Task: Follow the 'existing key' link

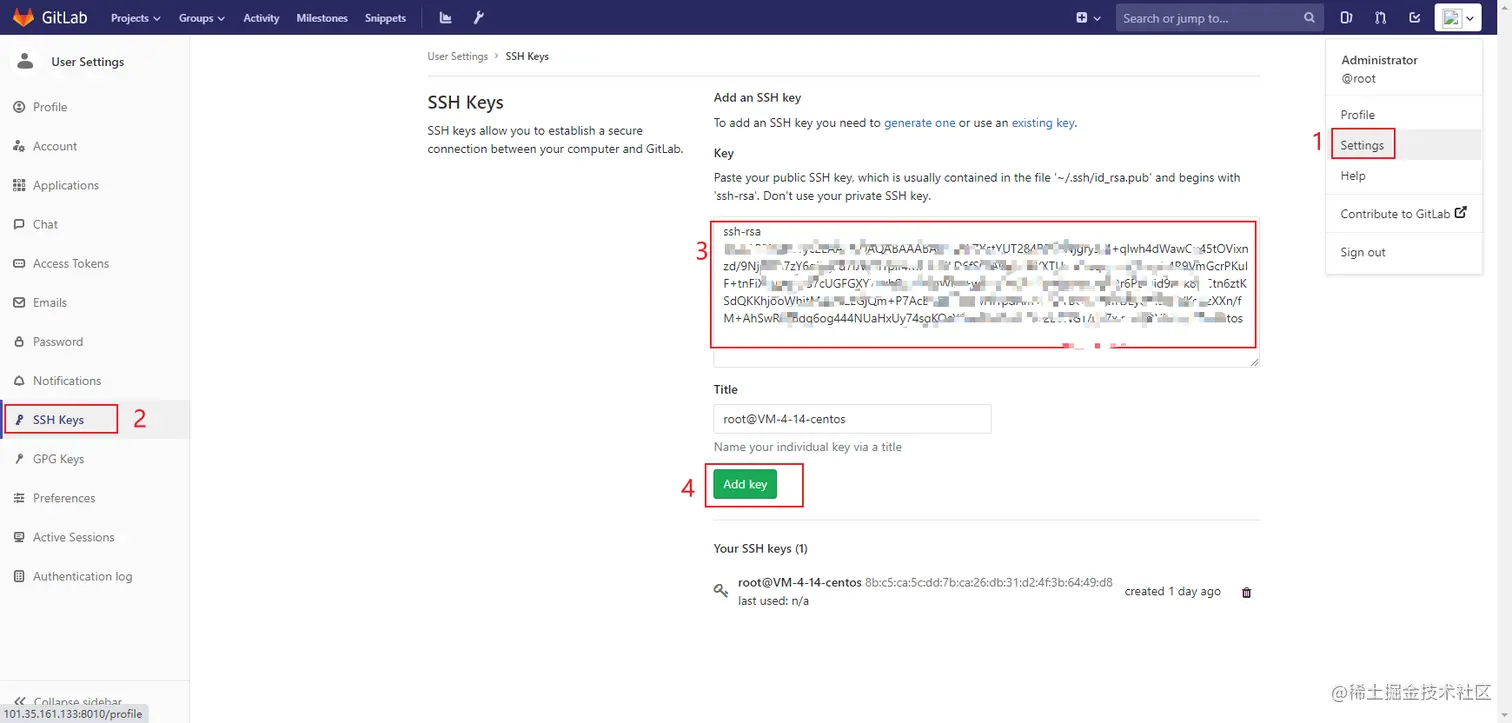Action: pos(1043,123)
